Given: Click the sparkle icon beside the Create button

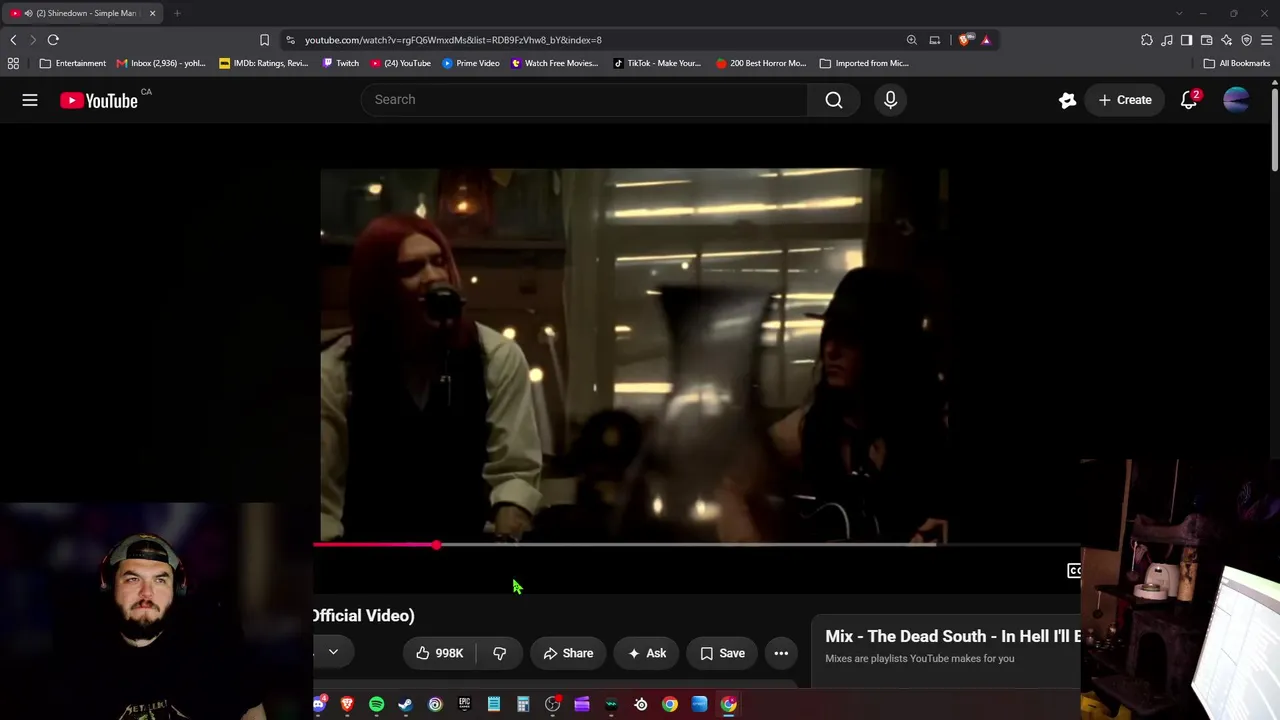Looking at the screenshot, I should click(1068, 100).
